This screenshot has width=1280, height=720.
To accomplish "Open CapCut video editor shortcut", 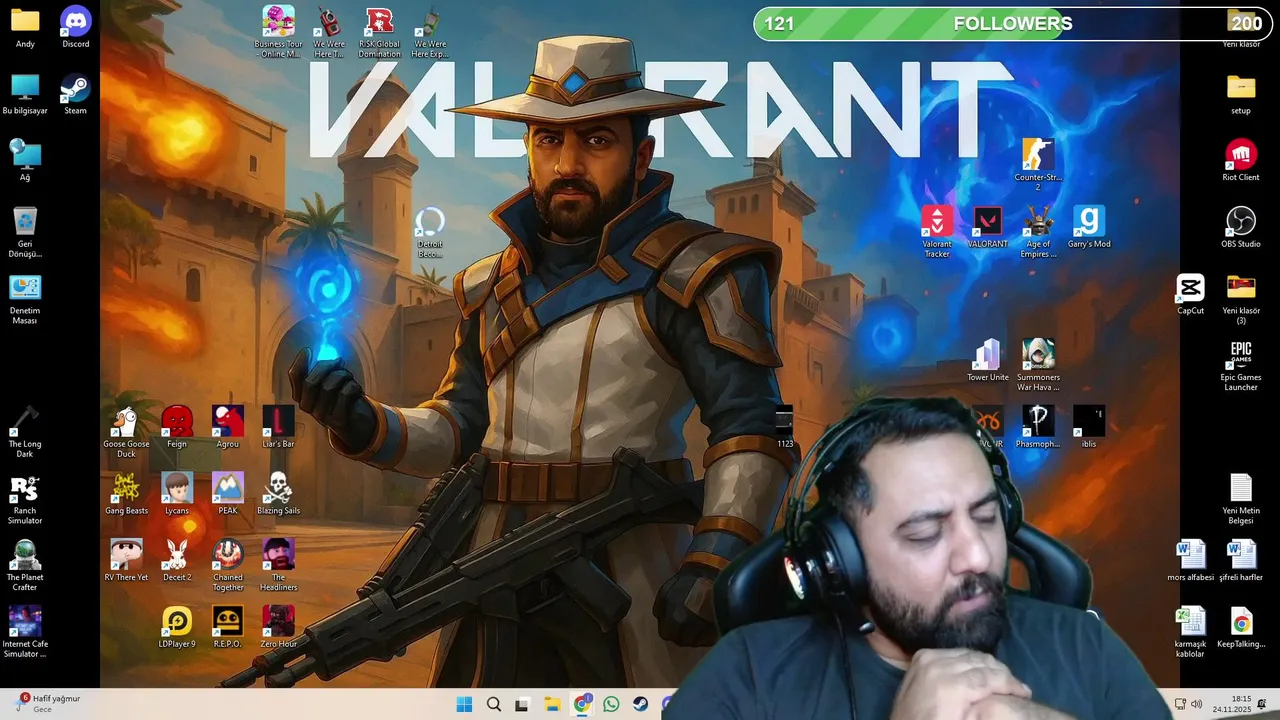I will [x=1190, y=294].
